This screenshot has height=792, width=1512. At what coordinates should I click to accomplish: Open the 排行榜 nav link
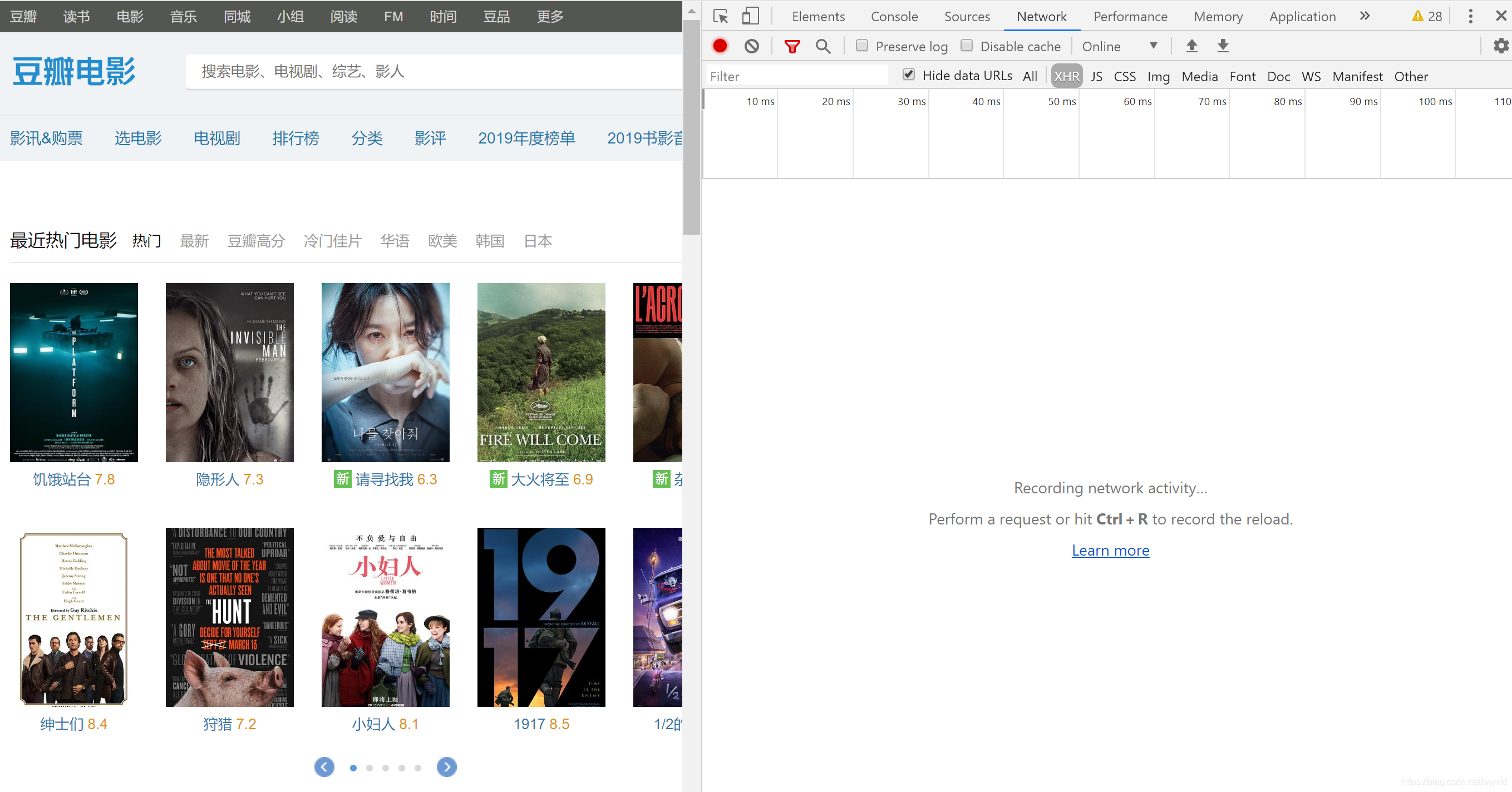point(295,138)
